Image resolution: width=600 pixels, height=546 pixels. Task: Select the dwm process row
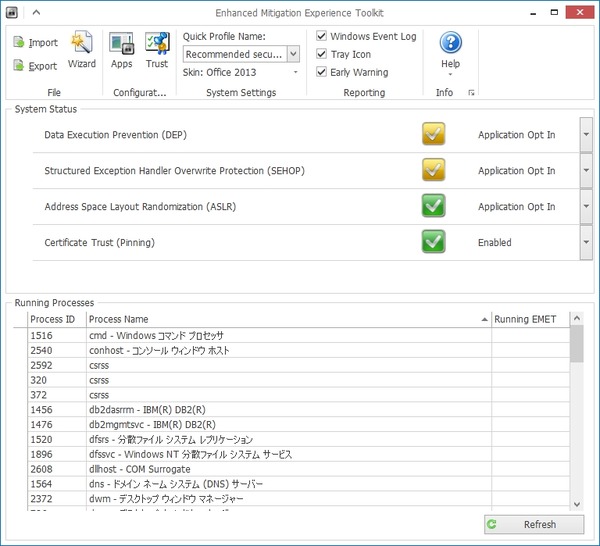[298, 499]
